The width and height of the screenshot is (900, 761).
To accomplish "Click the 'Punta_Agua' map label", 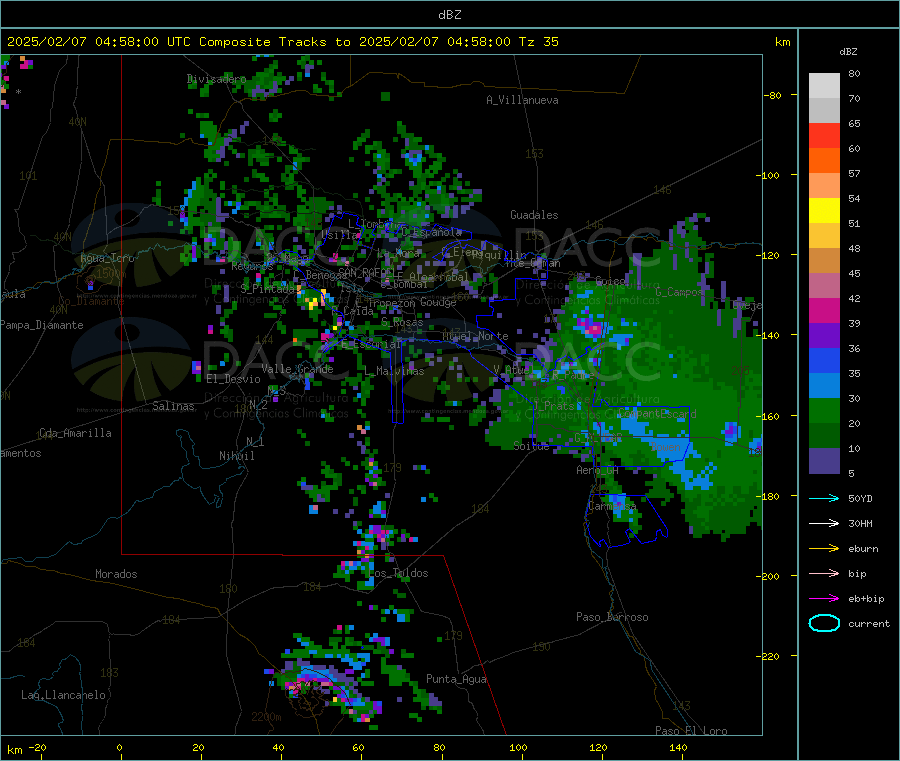I will [456, 679].
